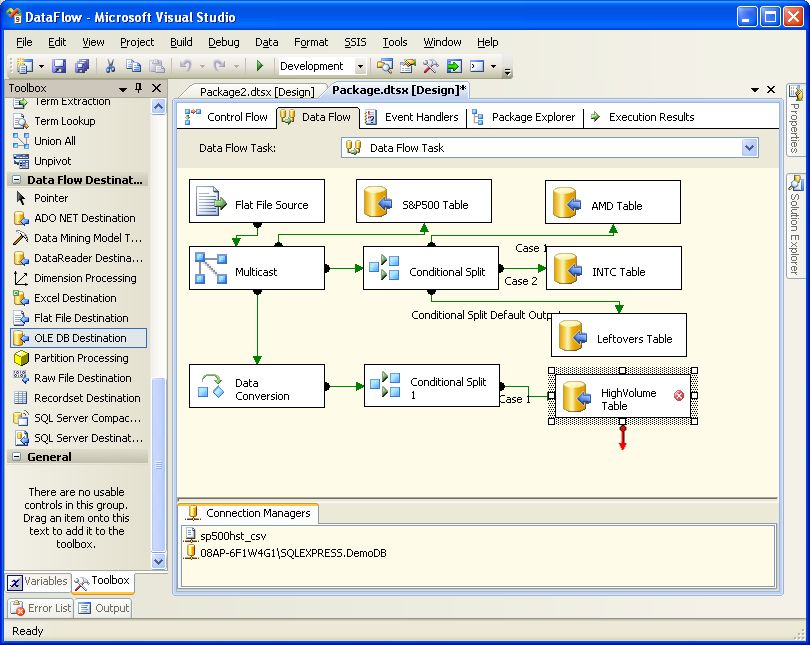Switch to Package Explorer tab
This screenshot has width=810, height=645.
524,117
